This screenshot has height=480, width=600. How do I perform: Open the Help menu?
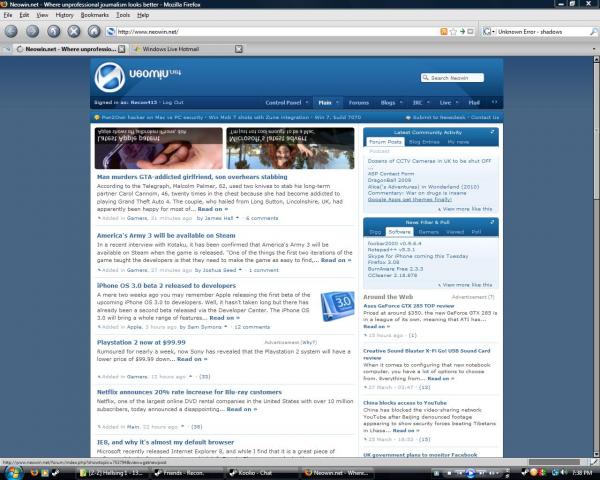pyautogui.click(x=143, y=15)
